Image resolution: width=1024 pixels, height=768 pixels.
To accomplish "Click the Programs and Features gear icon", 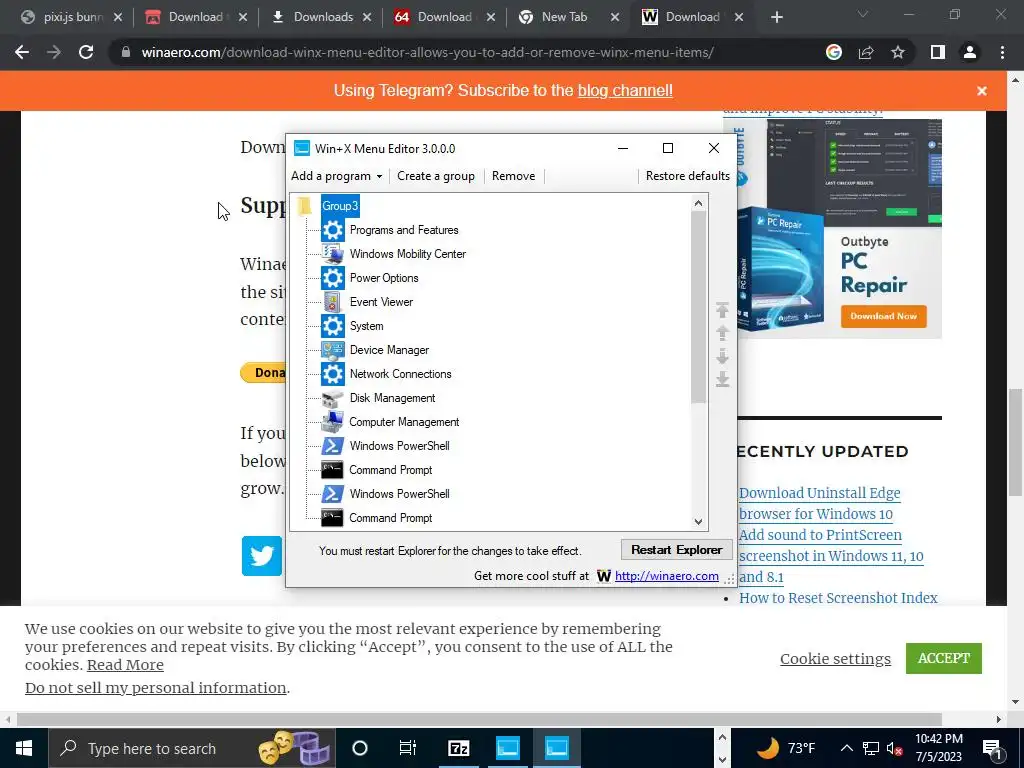I will coord(332,230).
